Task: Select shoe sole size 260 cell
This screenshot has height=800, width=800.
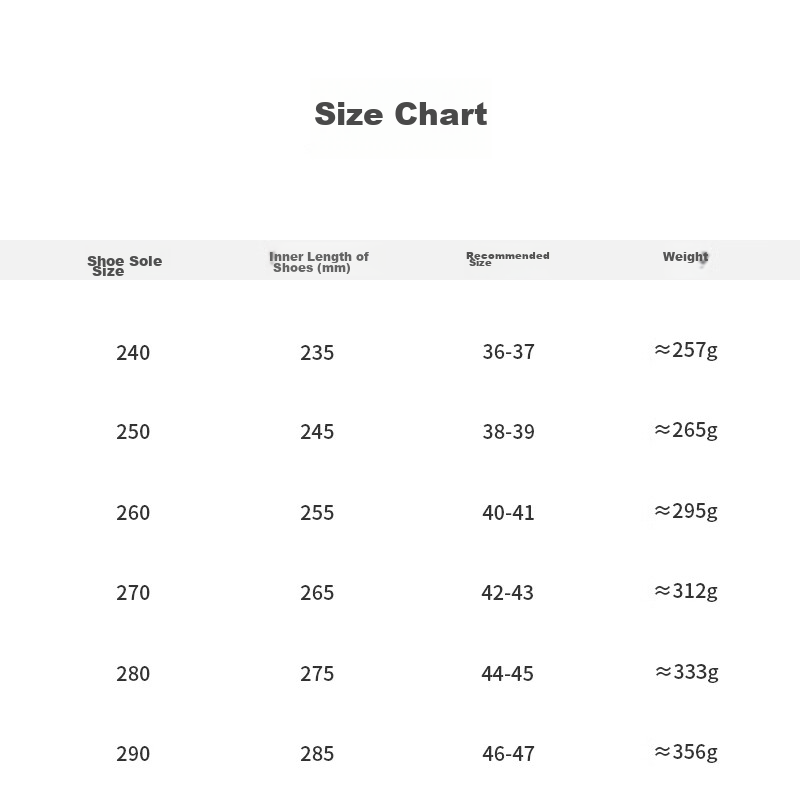Action: coord(133,513)
